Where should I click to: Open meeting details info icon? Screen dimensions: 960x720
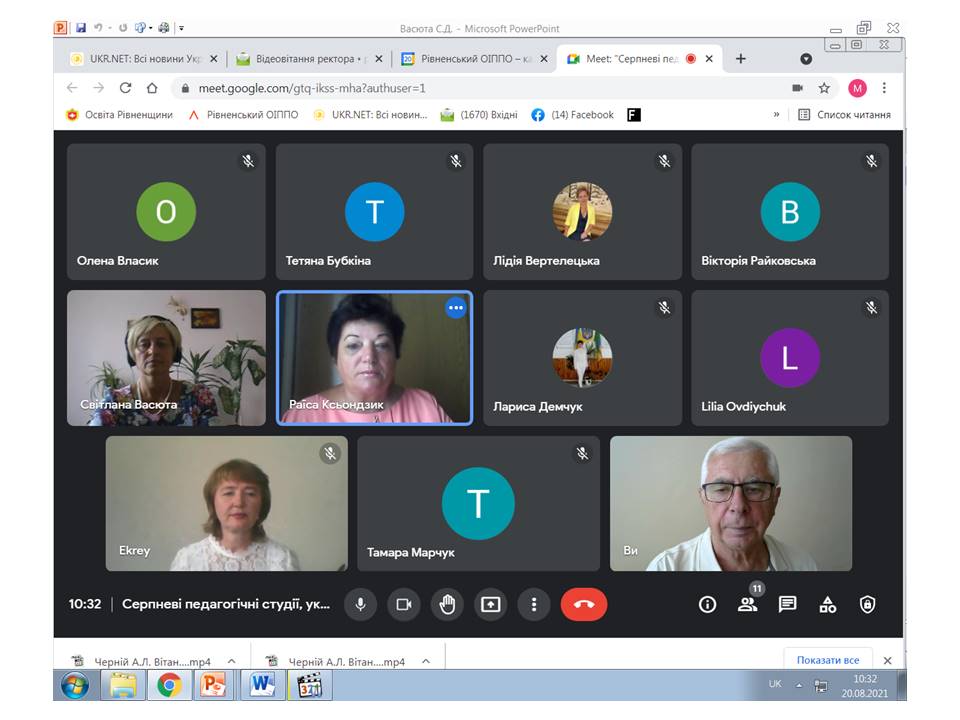[x=707, y=605]
